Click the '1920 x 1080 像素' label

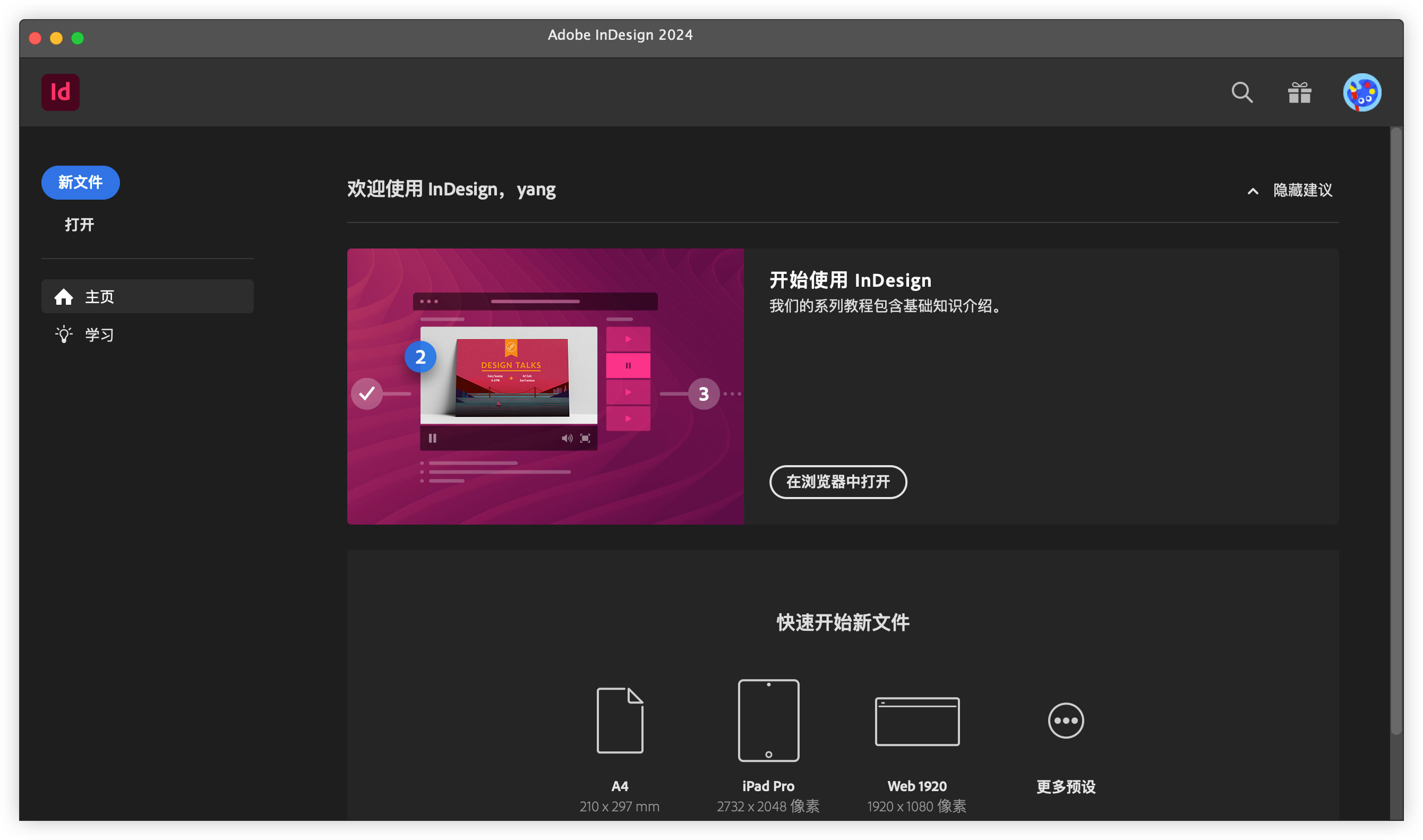(x=916, y=806)
